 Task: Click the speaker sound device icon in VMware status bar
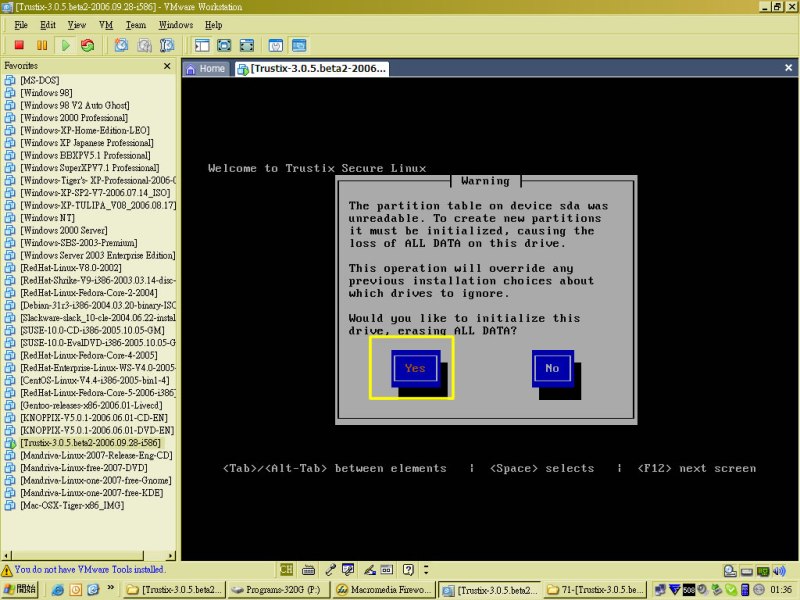(x=779, y=571)
